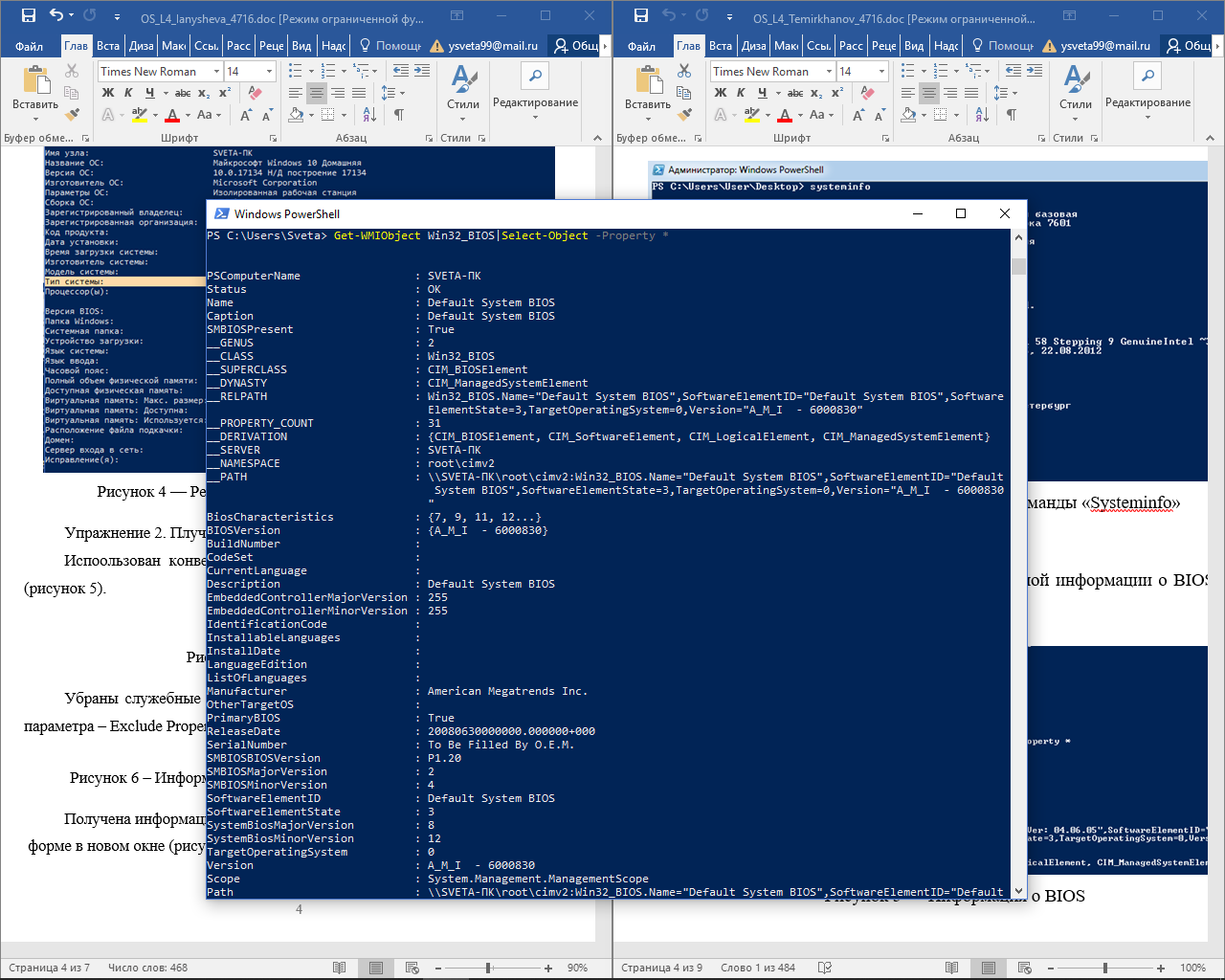Toggle bold in right Word window
Screen dimensions: 1225x980
point(721,93)
